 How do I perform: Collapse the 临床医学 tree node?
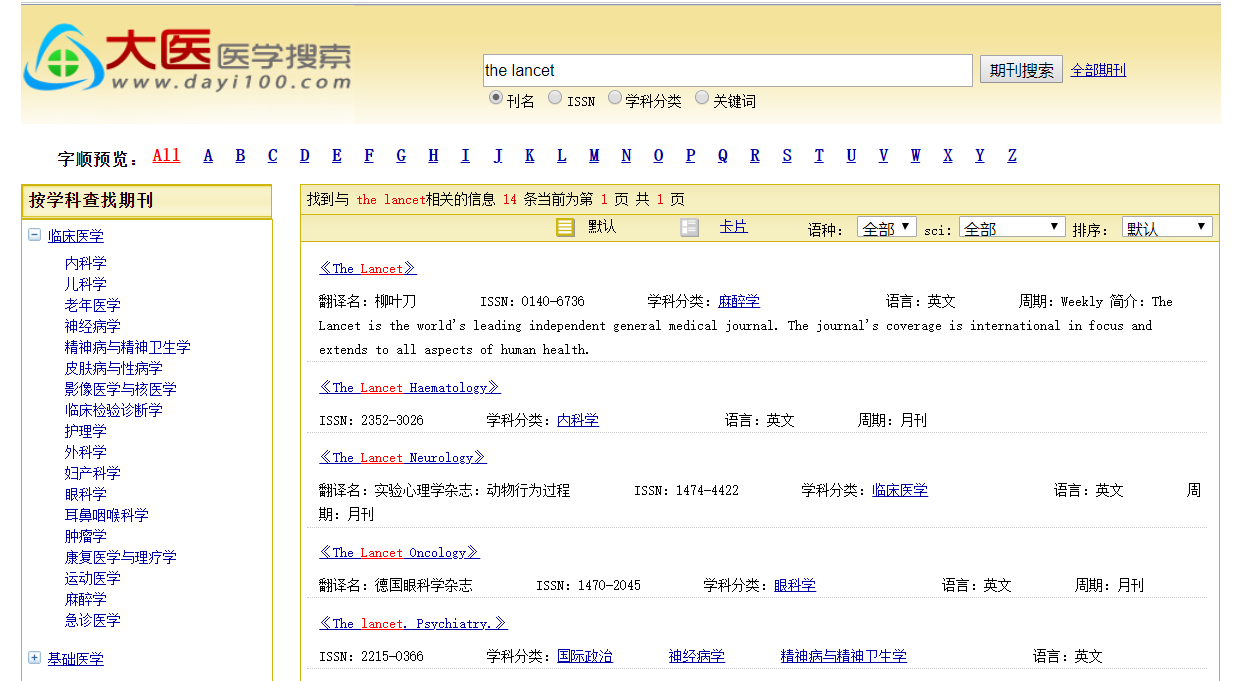pos(35,236)
